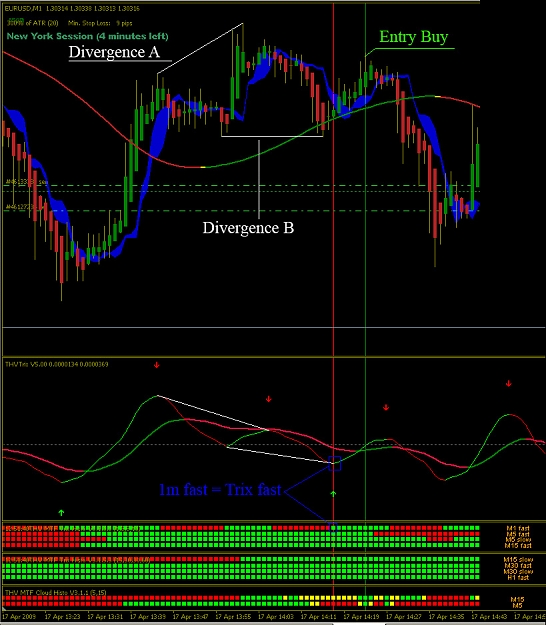
Task: Click the '17 Apr 14:35' time axis label
Action: coord(446,617)
